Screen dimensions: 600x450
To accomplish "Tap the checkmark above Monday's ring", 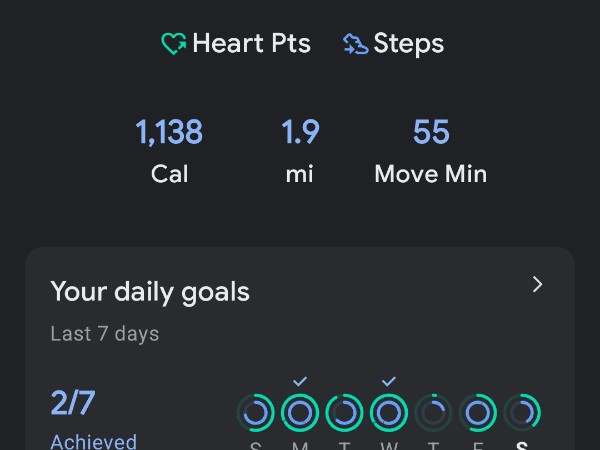I will pyautogui.click(x=300, y=381).
